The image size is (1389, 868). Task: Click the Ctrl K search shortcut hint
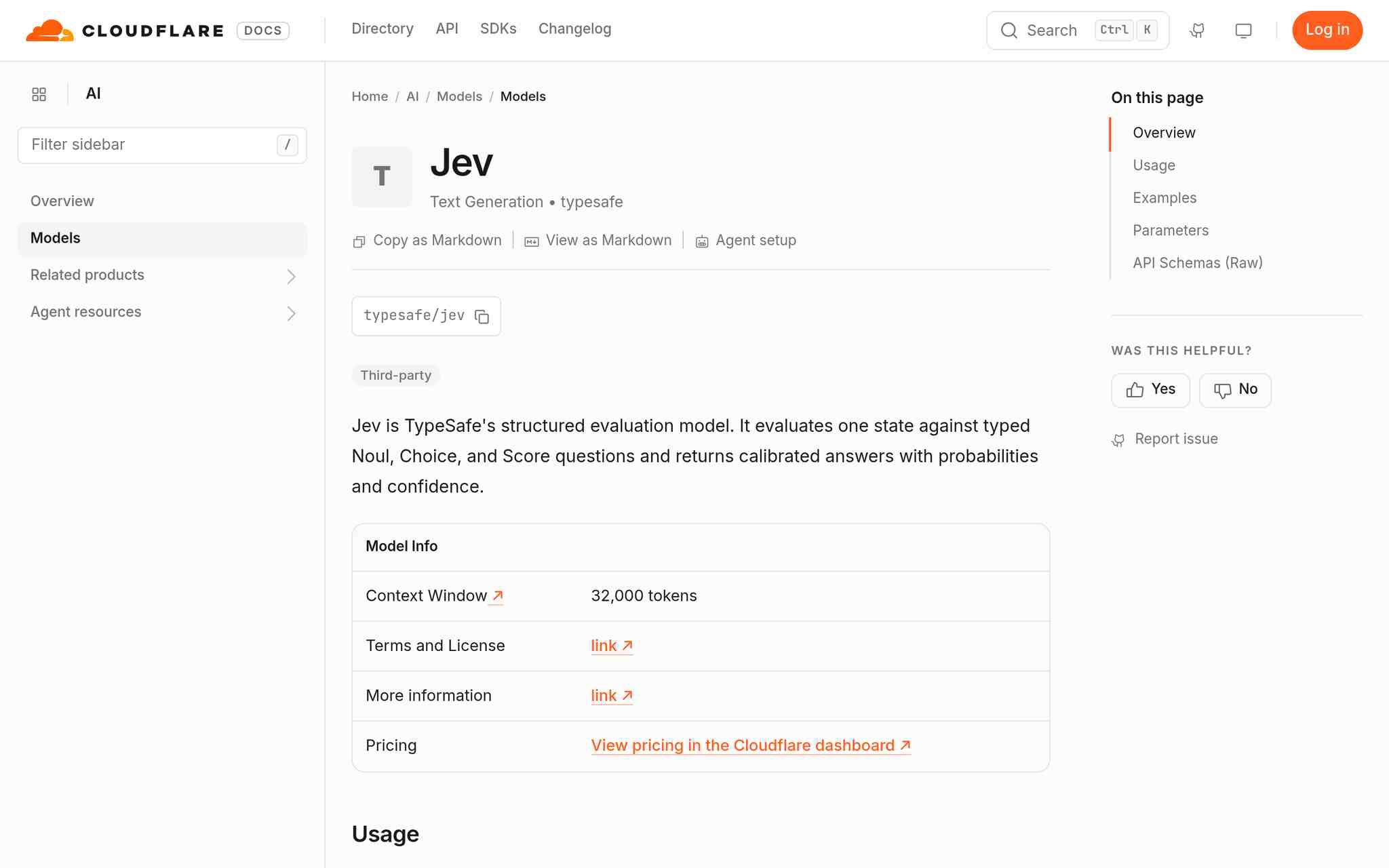coord(1127,30)
